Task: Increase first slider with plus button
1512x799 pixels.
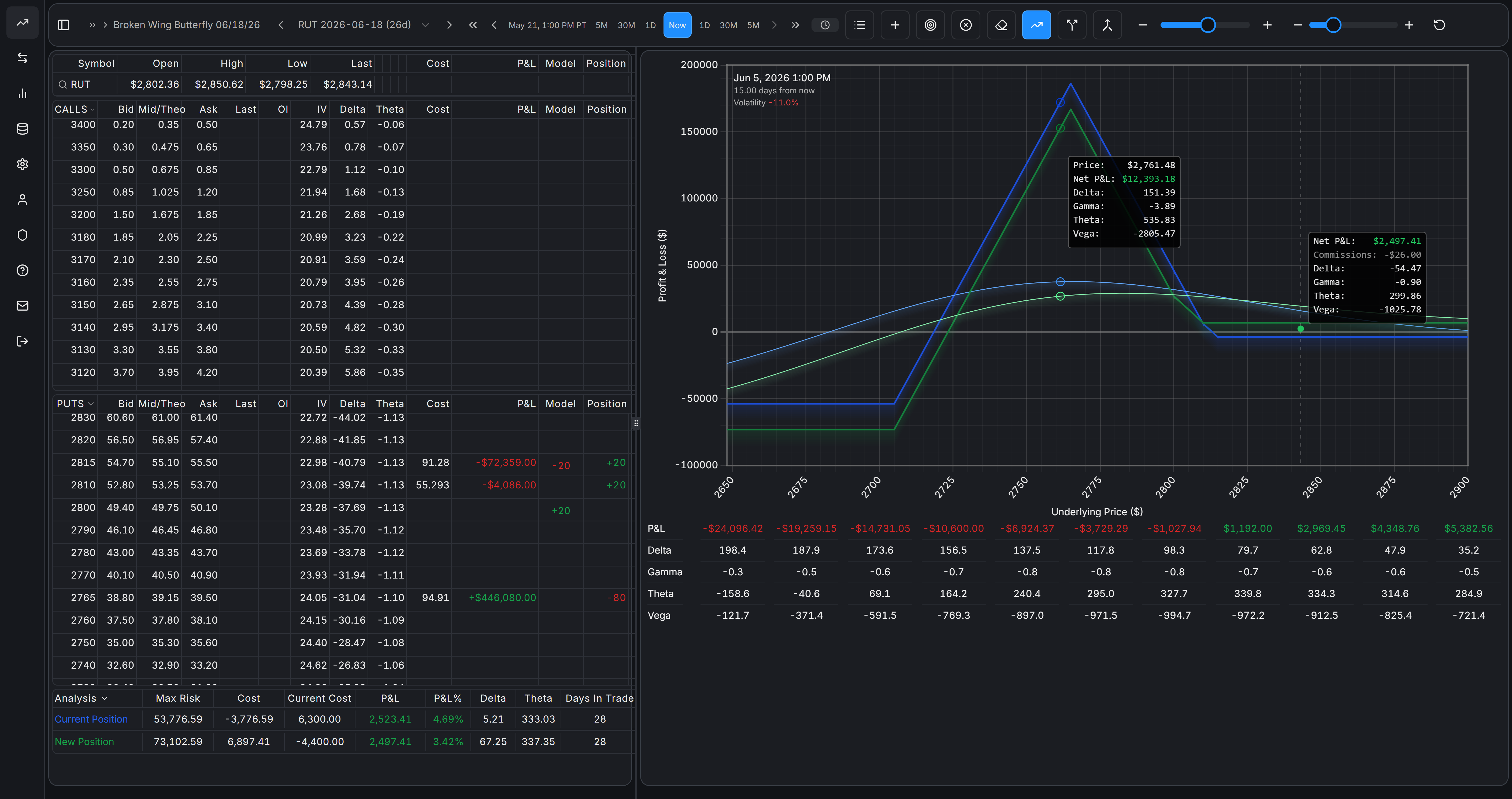Action: coord(1267,25)
